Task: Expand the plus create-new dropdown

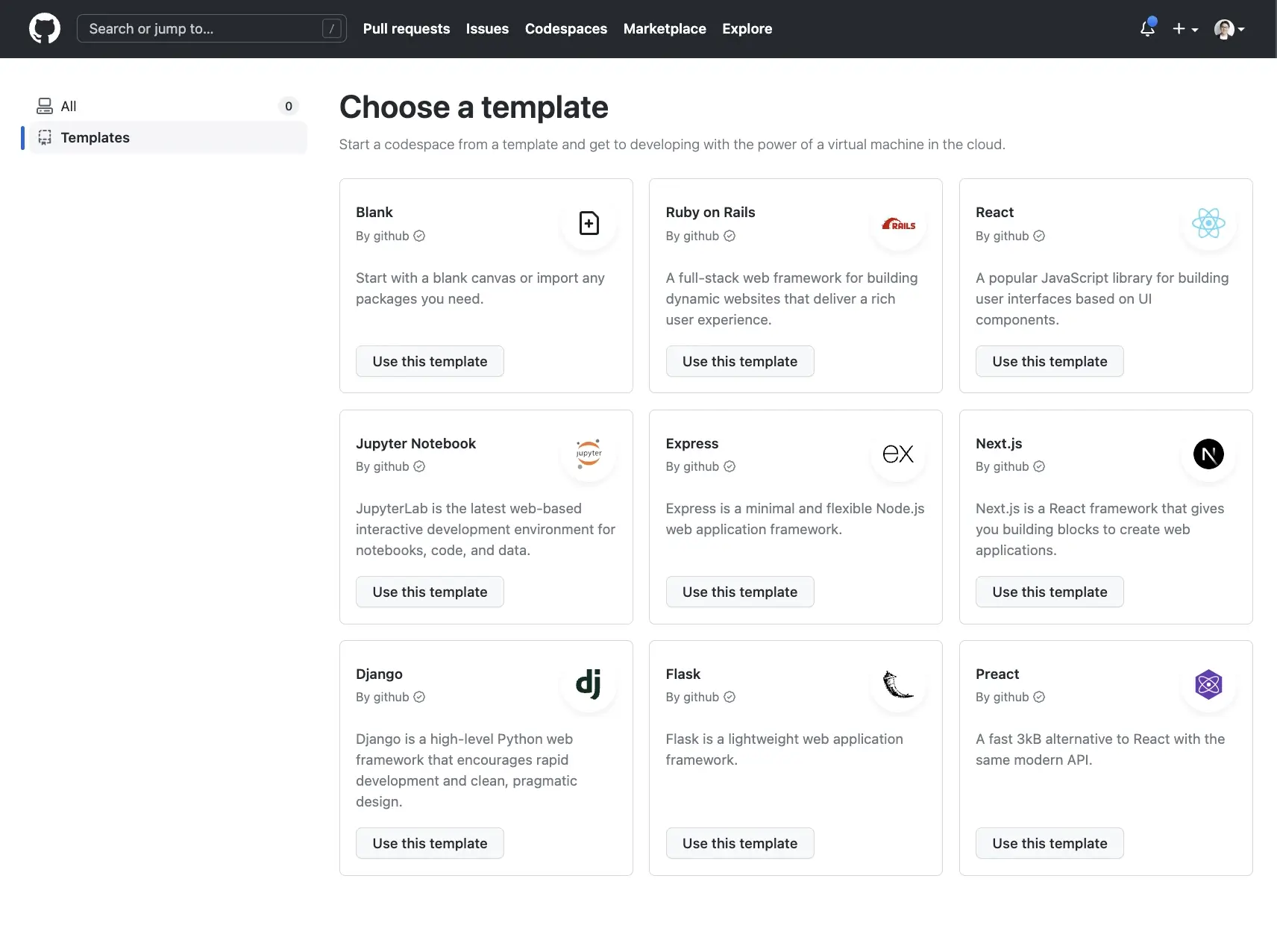Action: click(x=1185, y=29)
